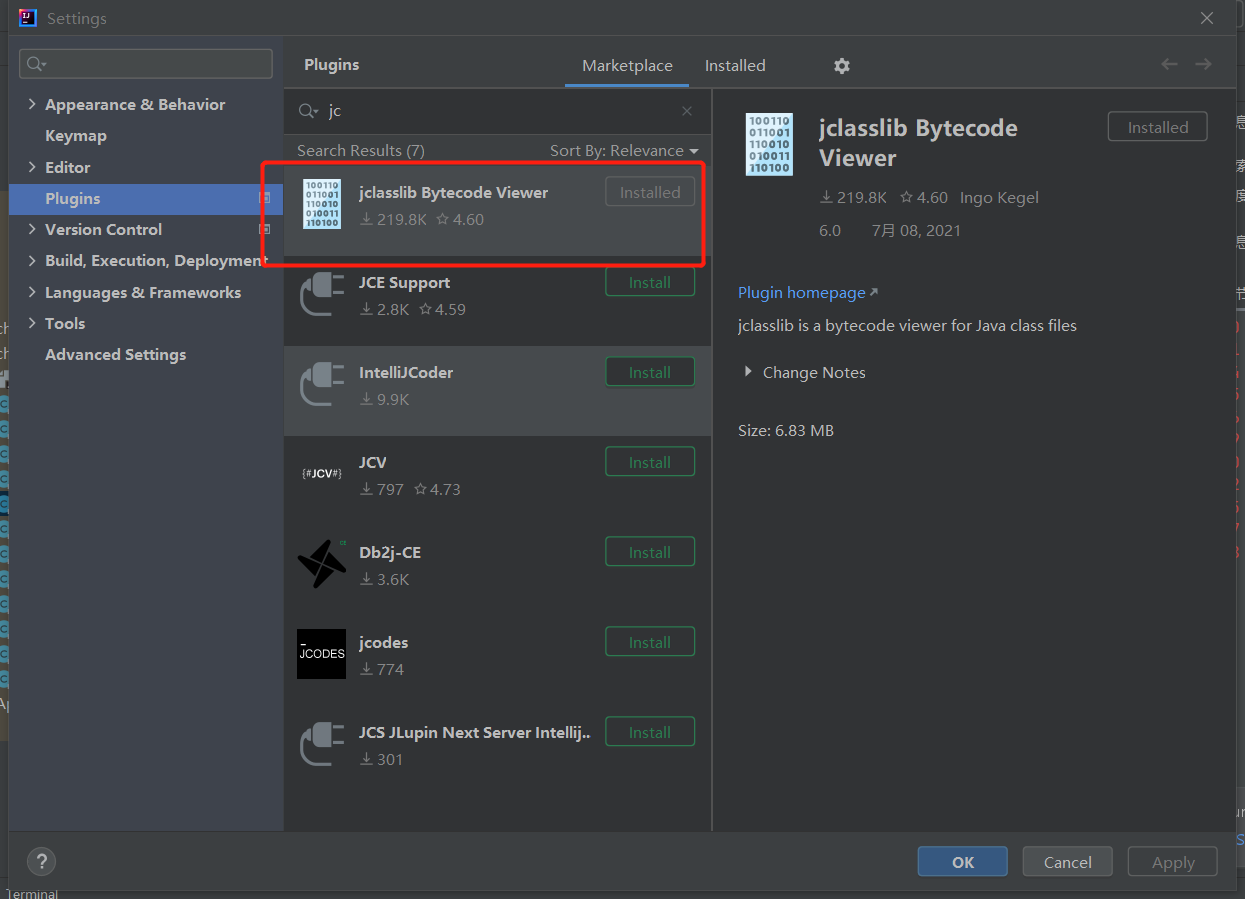Click the date '7月 08, 2021'
Viewport: 1245px width, 899px height.
tap(916, 231)
